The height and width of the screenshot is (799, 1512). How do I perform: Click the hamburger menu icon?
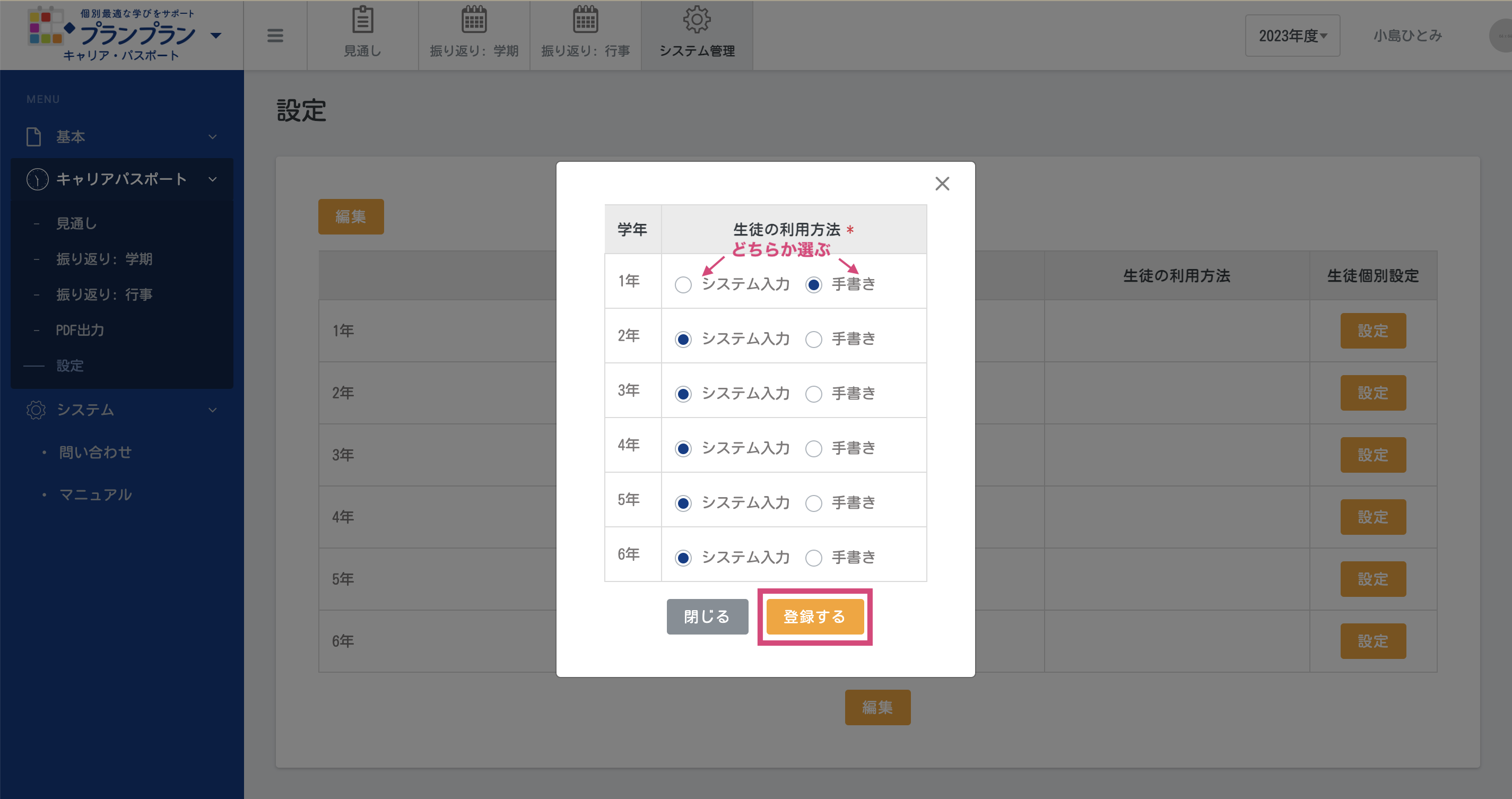click(275, 36)
